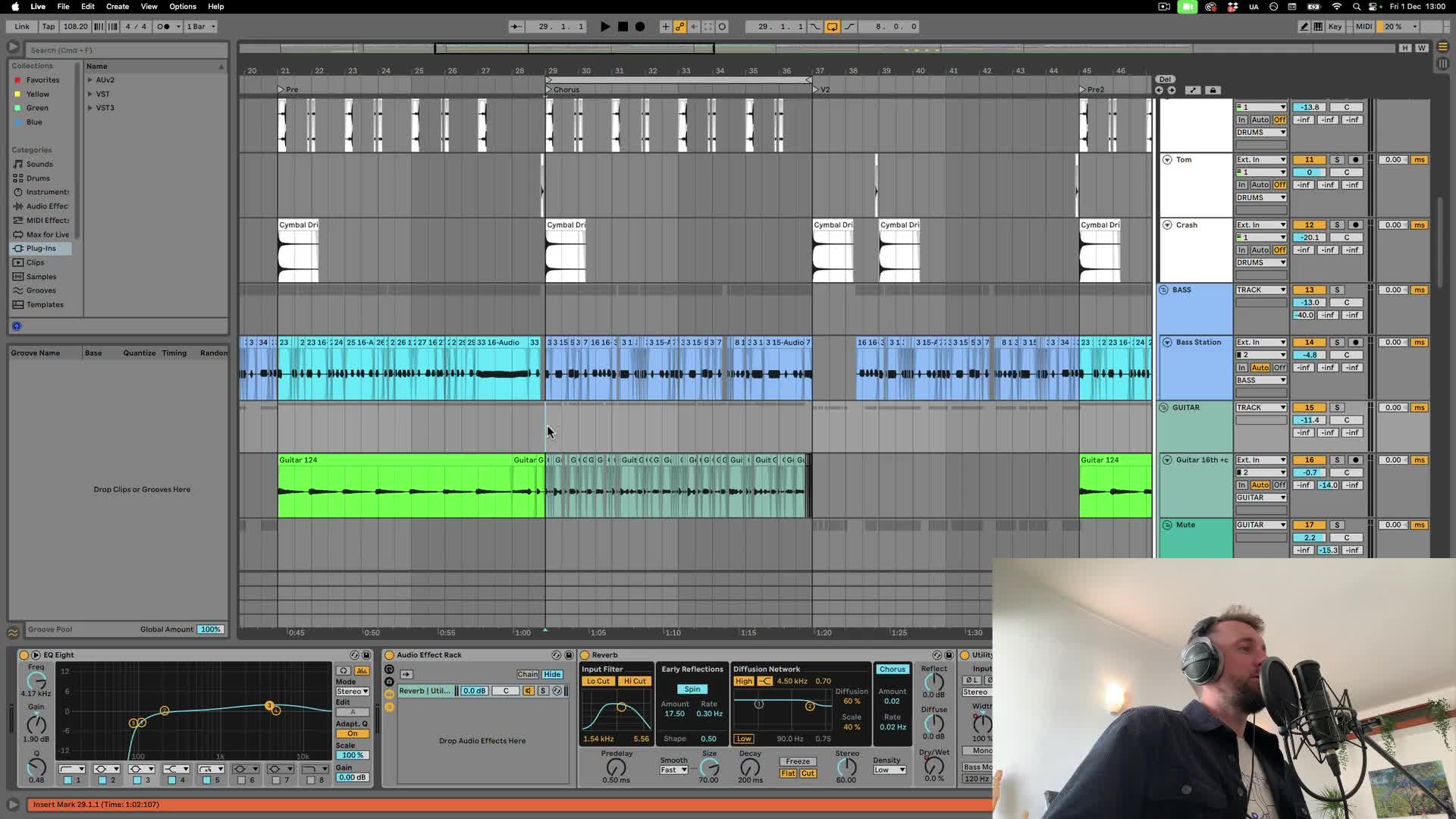Viewport: 1456px width, 819px height.
Task: Open the Create menu
Action: click(x=118, y=6)
